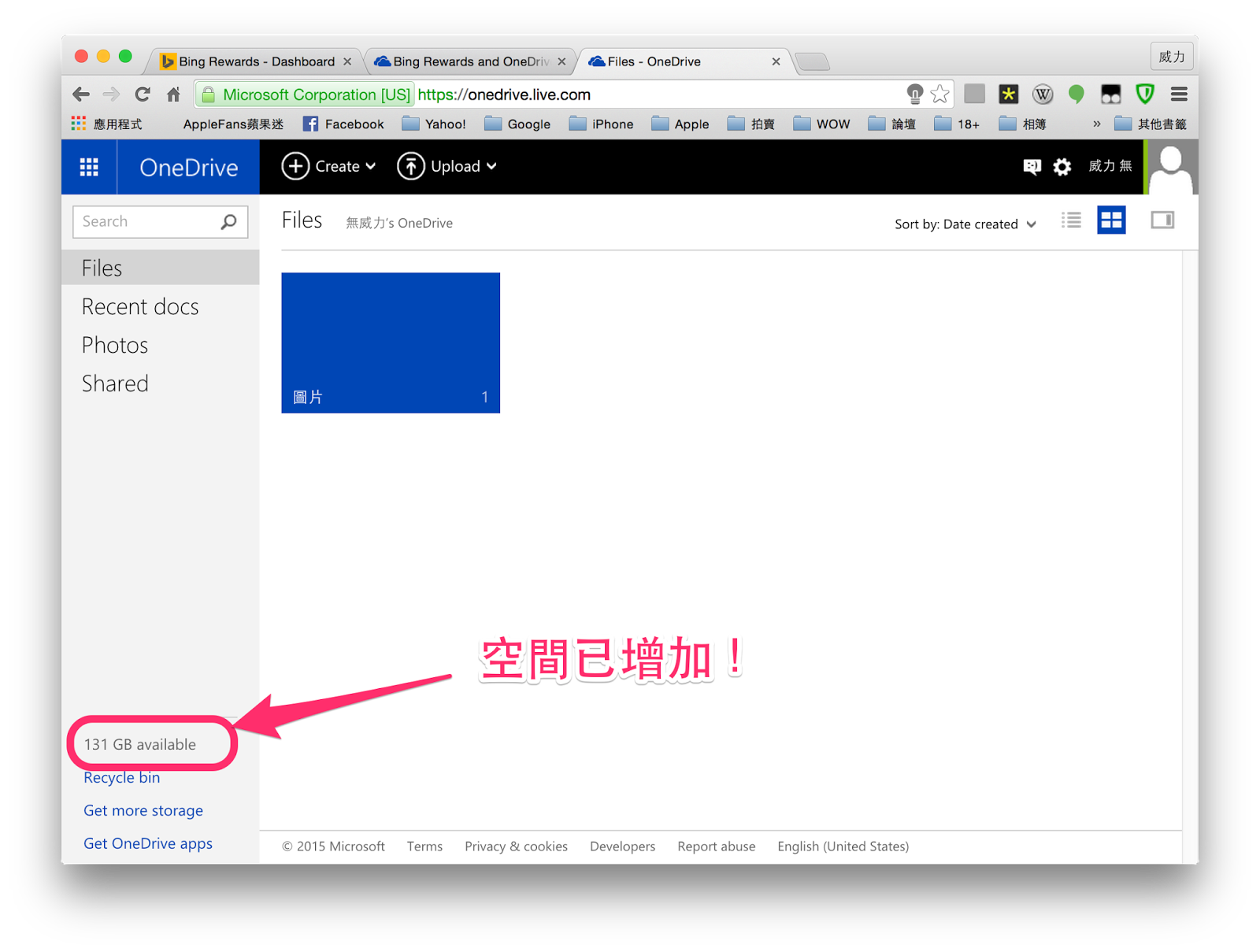Open the app launcher grid icon
The image size is (1260, 952).
pos(89,167)
